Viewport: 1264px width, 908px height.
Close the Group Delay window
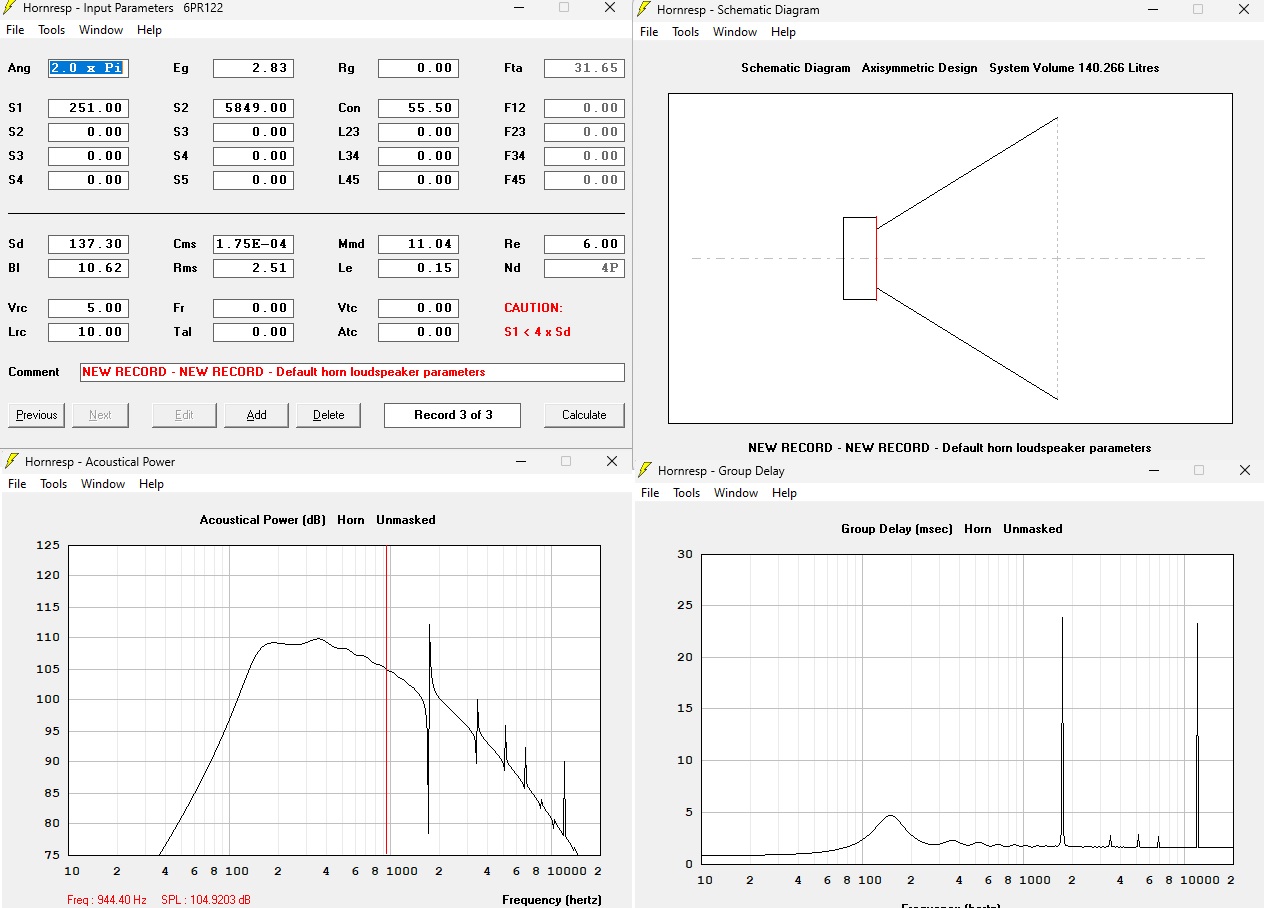(1244, 470)
